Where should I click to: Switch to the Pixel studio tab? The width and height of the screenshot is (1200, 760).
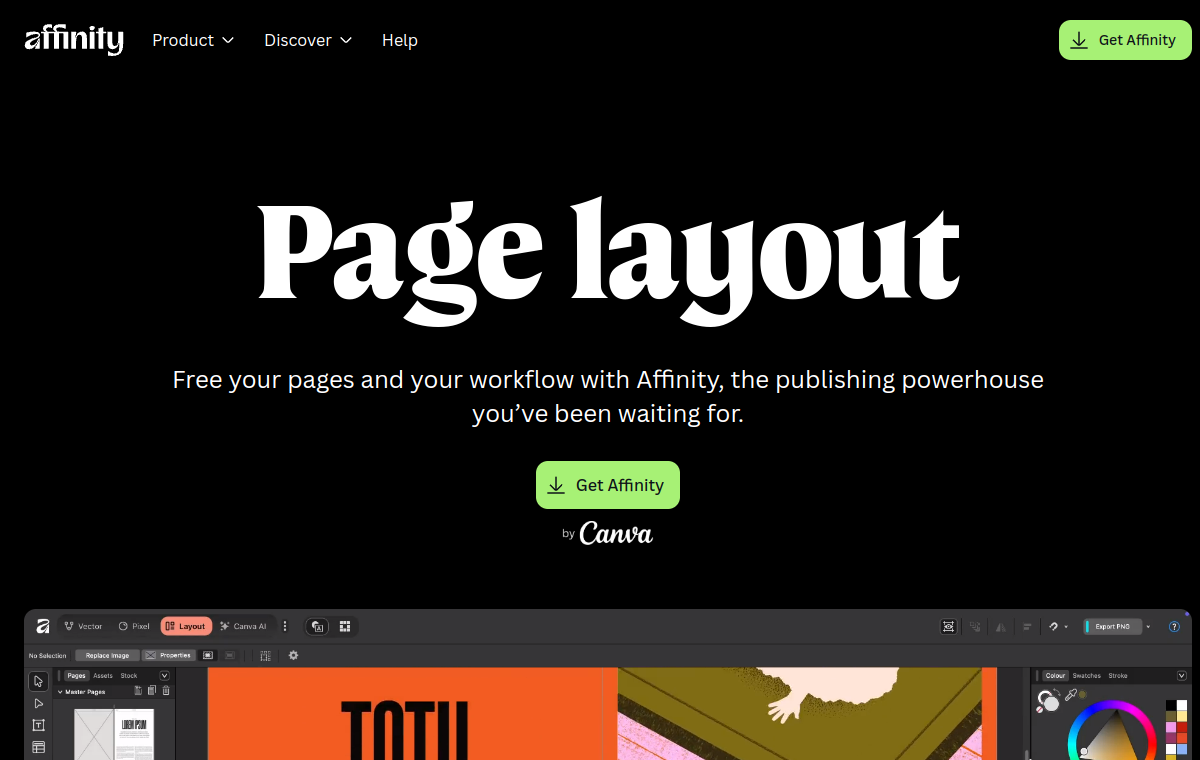(134, 626)
